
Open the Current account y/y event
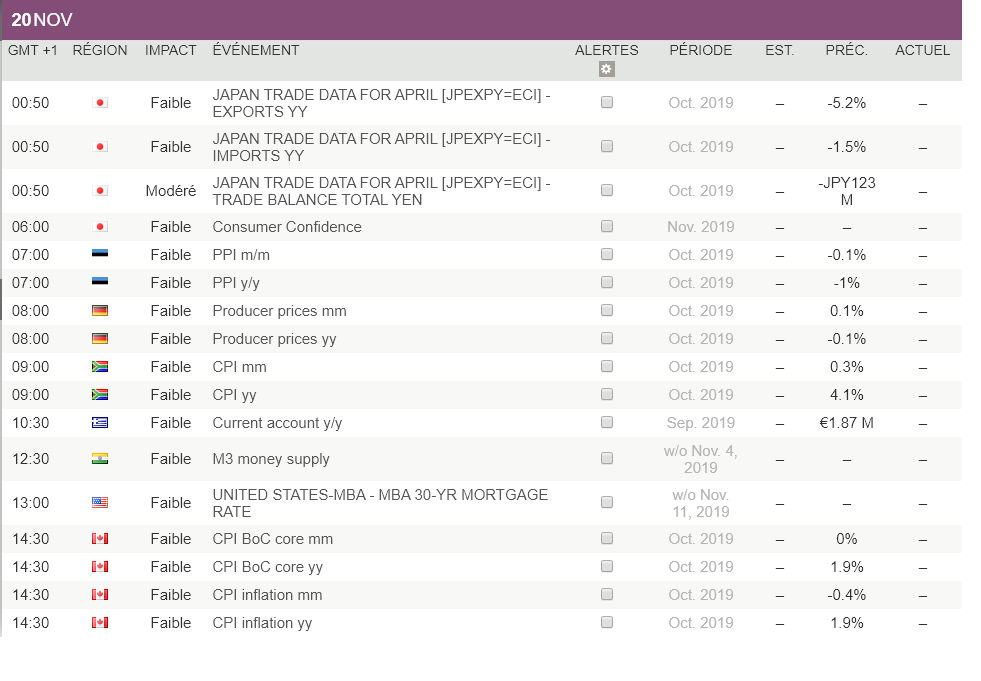[277, 423]
